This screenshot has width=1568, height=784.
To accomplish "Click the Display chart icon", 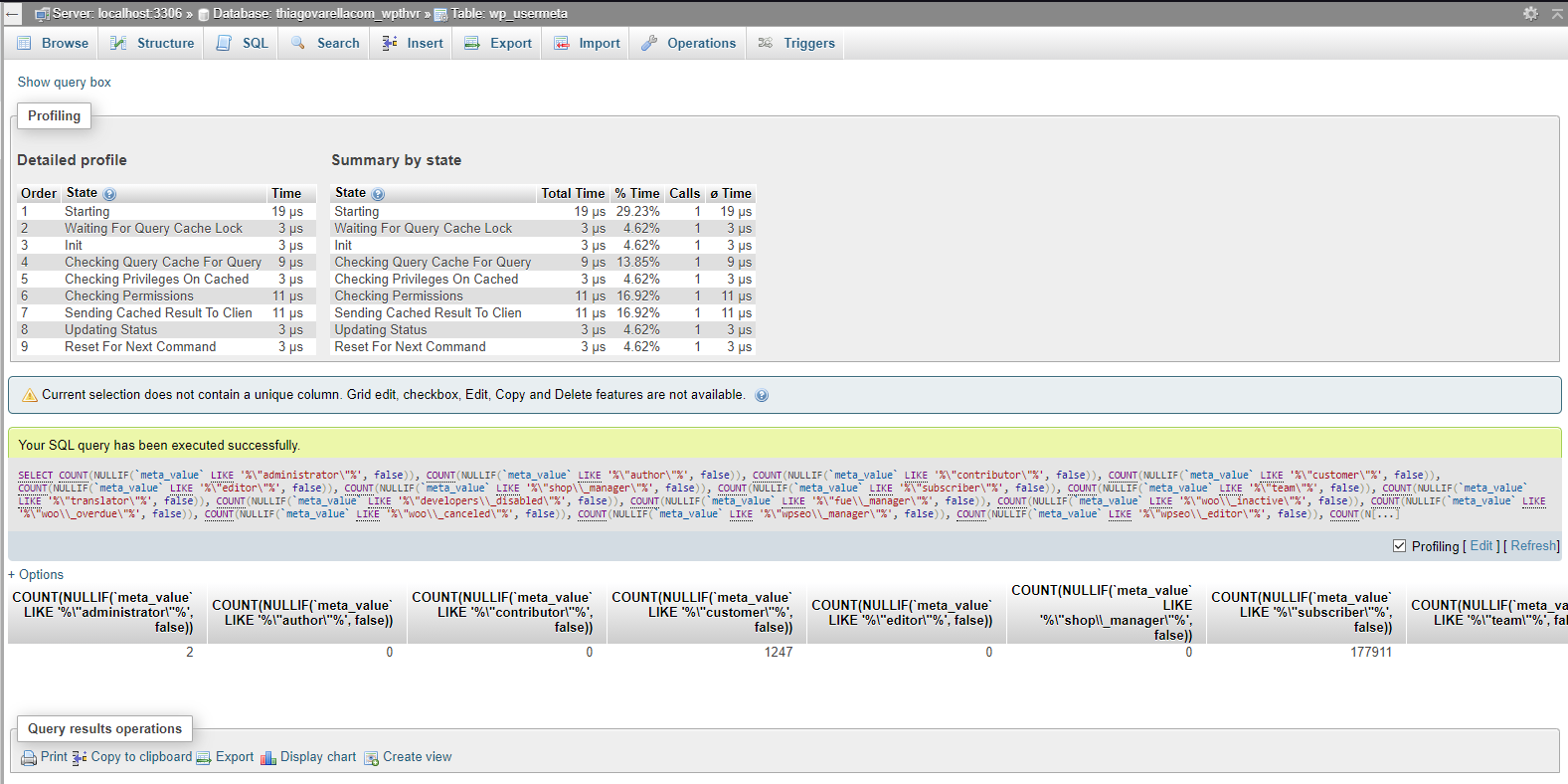I will pyautogui.click(x=267, y=758).
